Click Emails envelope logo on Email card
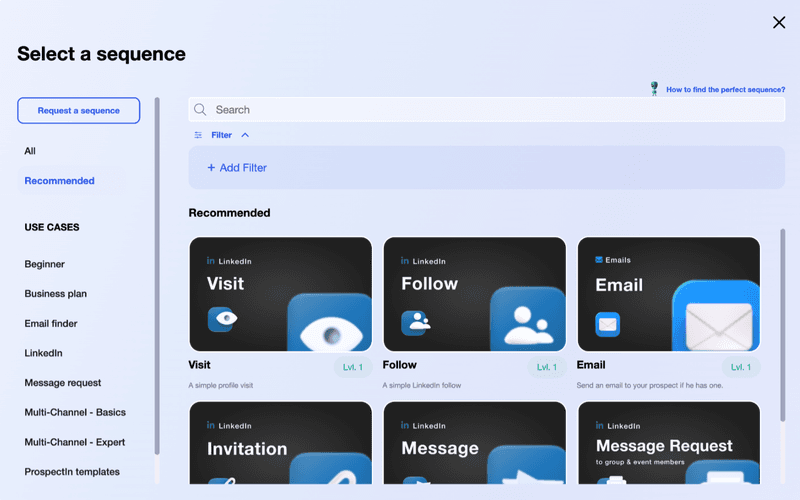The image size is (800, 500). [599, 260]
